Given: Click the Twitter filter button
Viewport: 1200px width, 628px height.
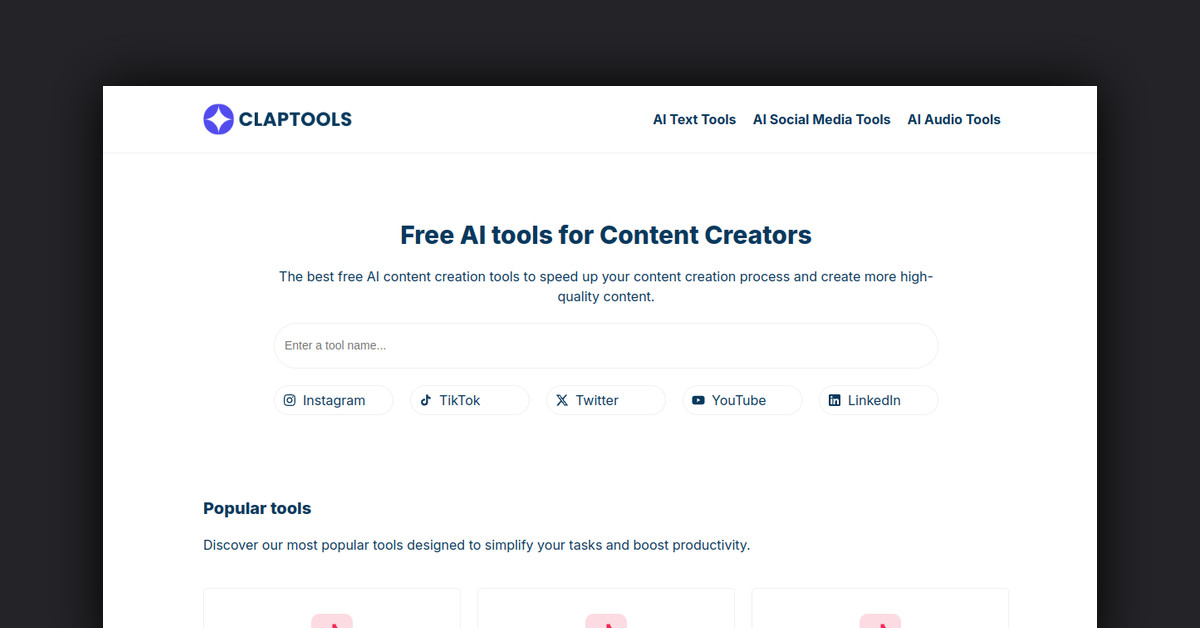Looking at the screenshot, I should pos(605,400).
